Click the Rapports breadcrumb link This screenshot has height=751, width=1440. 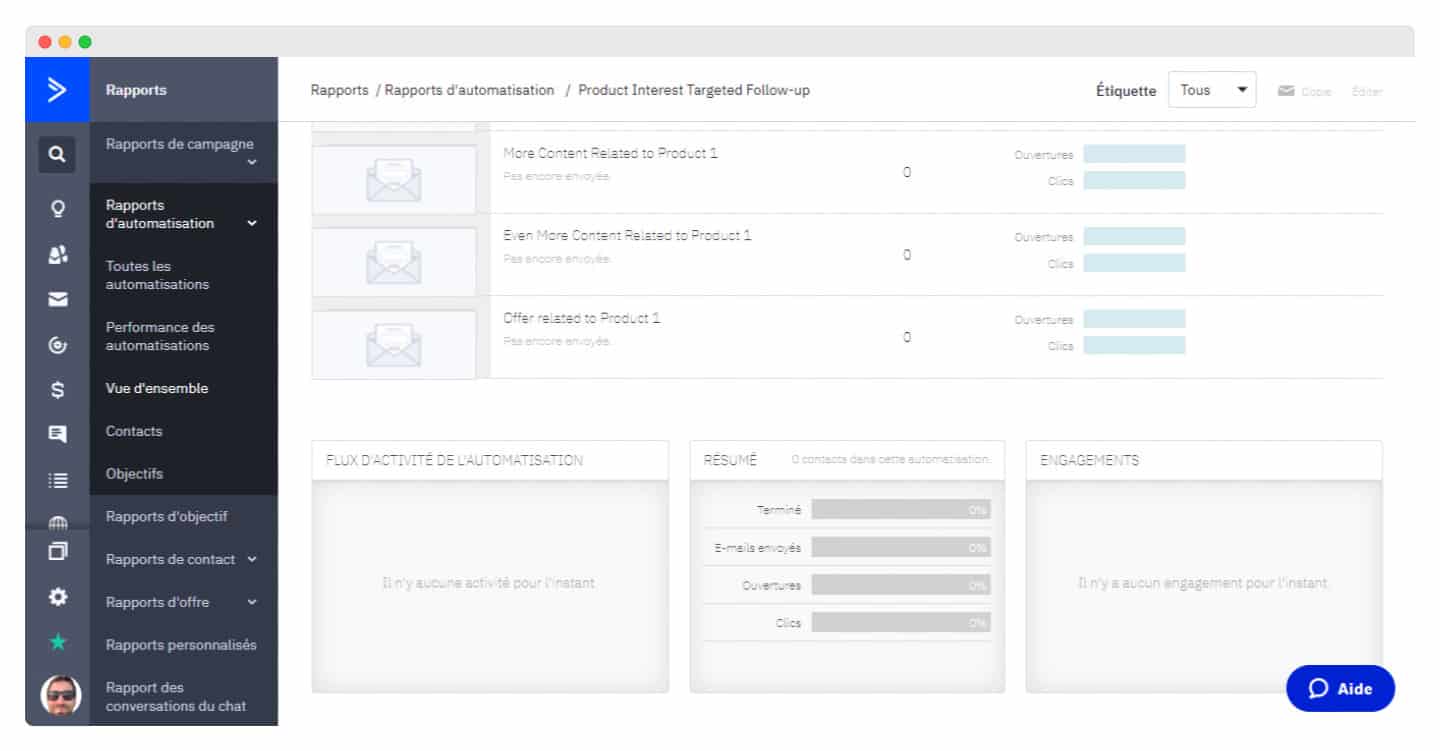[339, 90]
